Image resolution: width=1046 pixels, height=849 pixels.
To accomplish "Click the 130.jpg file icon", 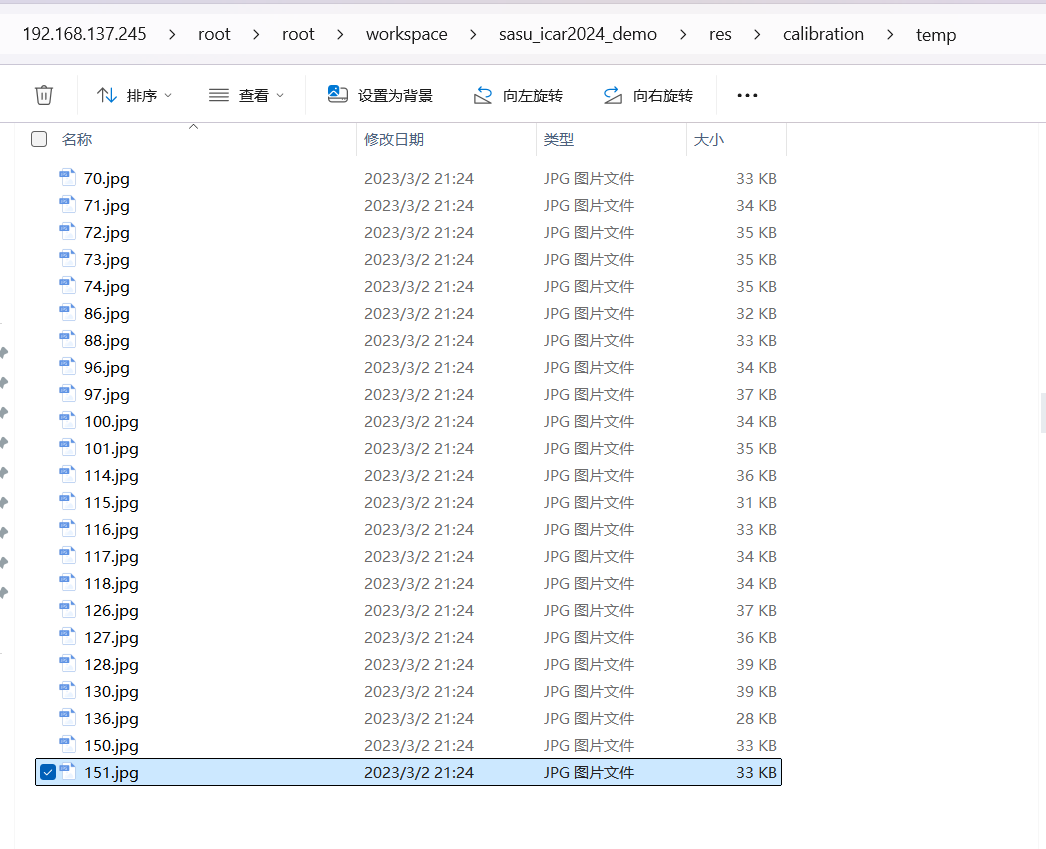I will (67, 690).
